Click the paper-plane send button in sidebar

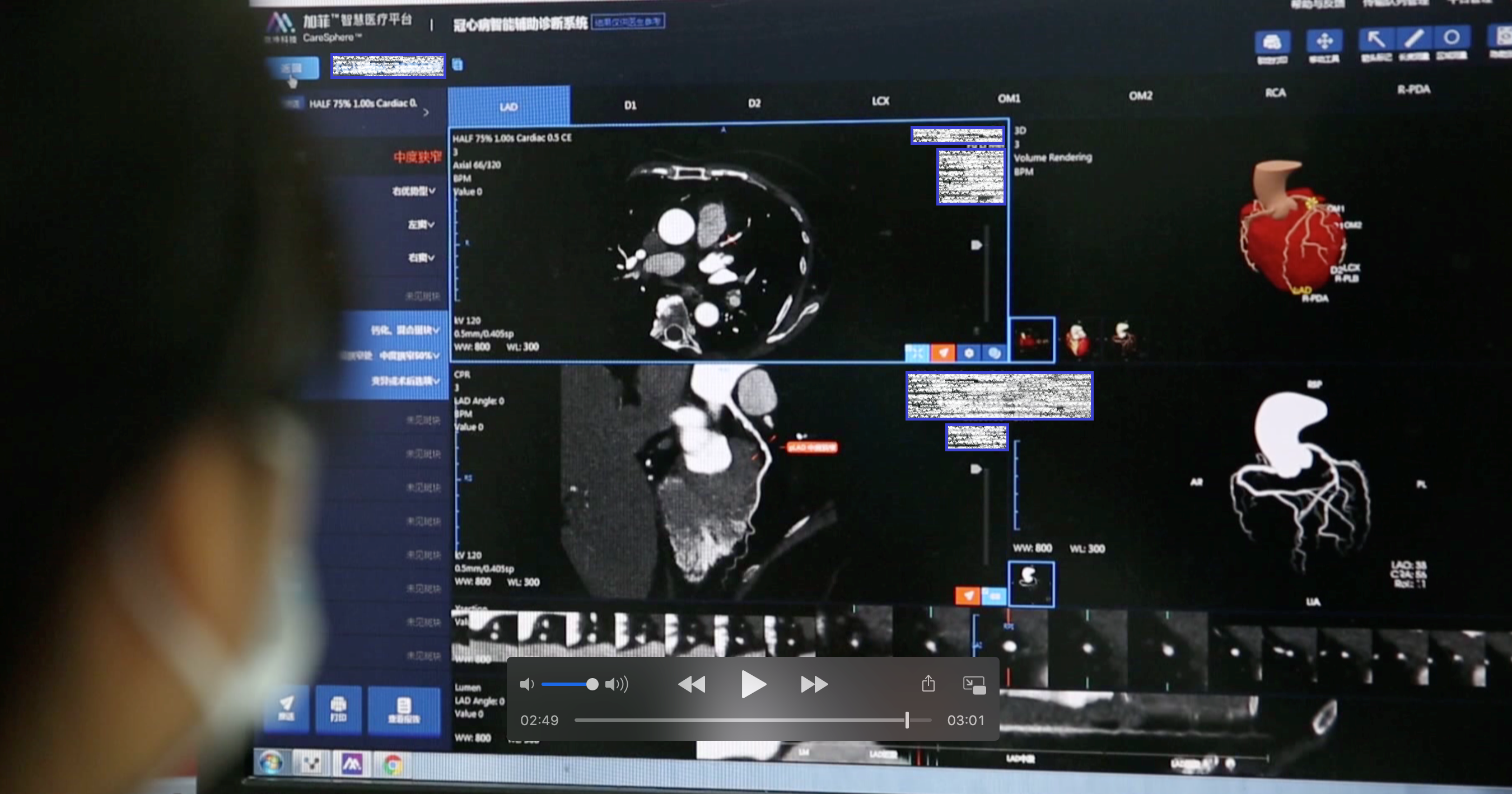[286, 708]
